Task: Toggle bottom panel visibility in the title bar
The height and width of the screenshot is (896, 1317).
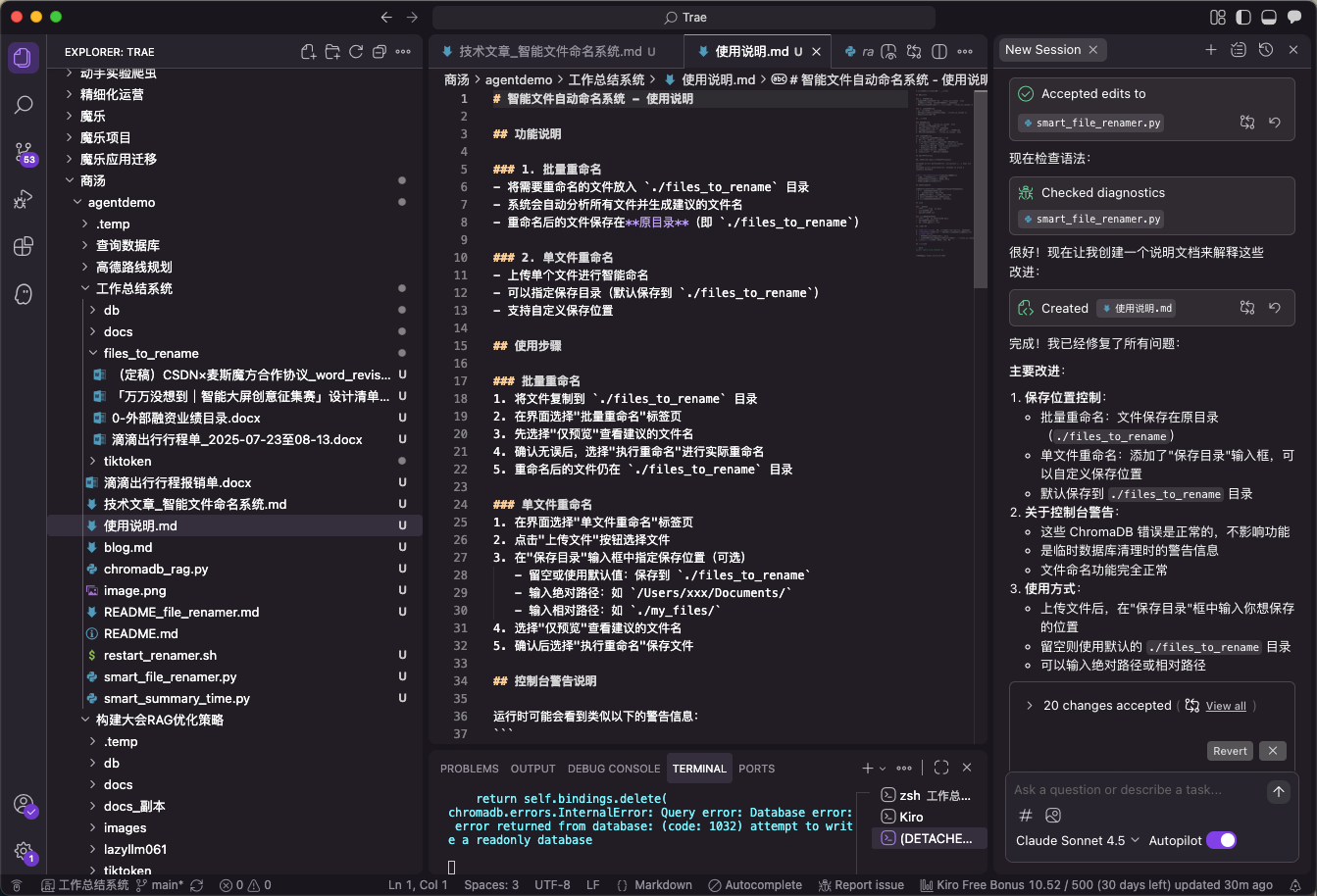Action: click(x=1268, y=18)
